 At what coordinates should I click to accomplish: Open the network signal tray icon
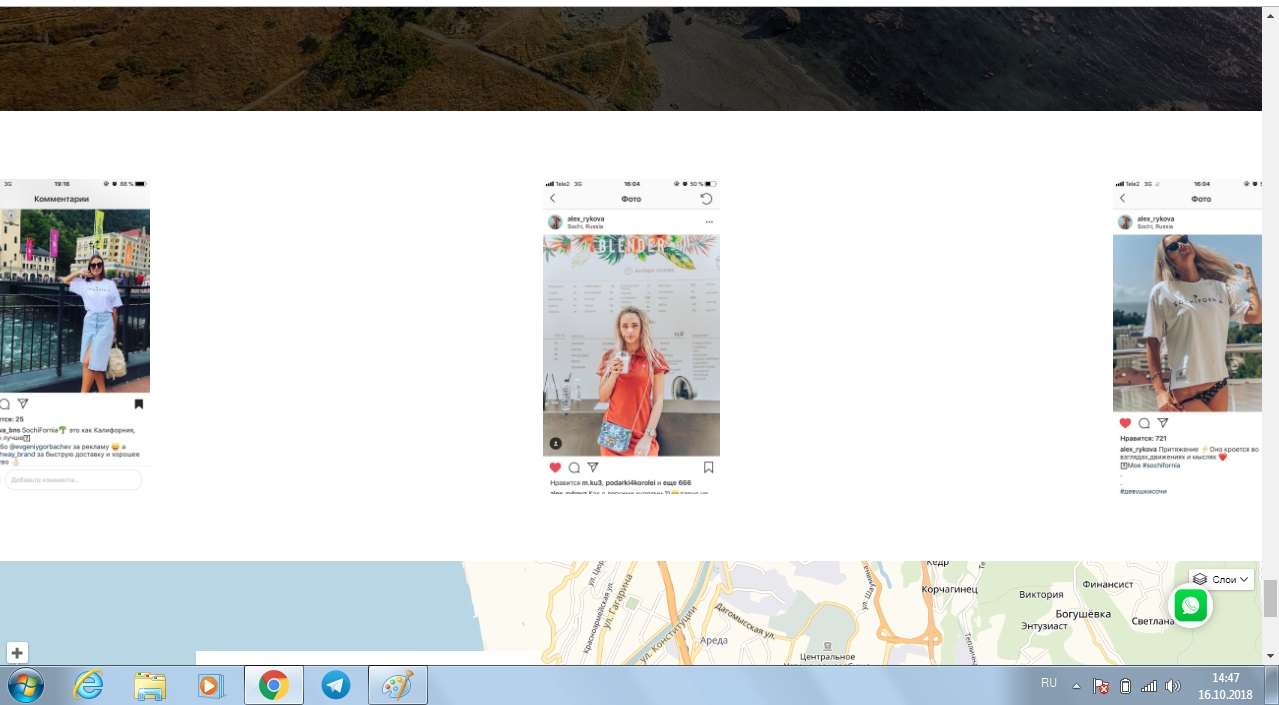point(1149,687)
